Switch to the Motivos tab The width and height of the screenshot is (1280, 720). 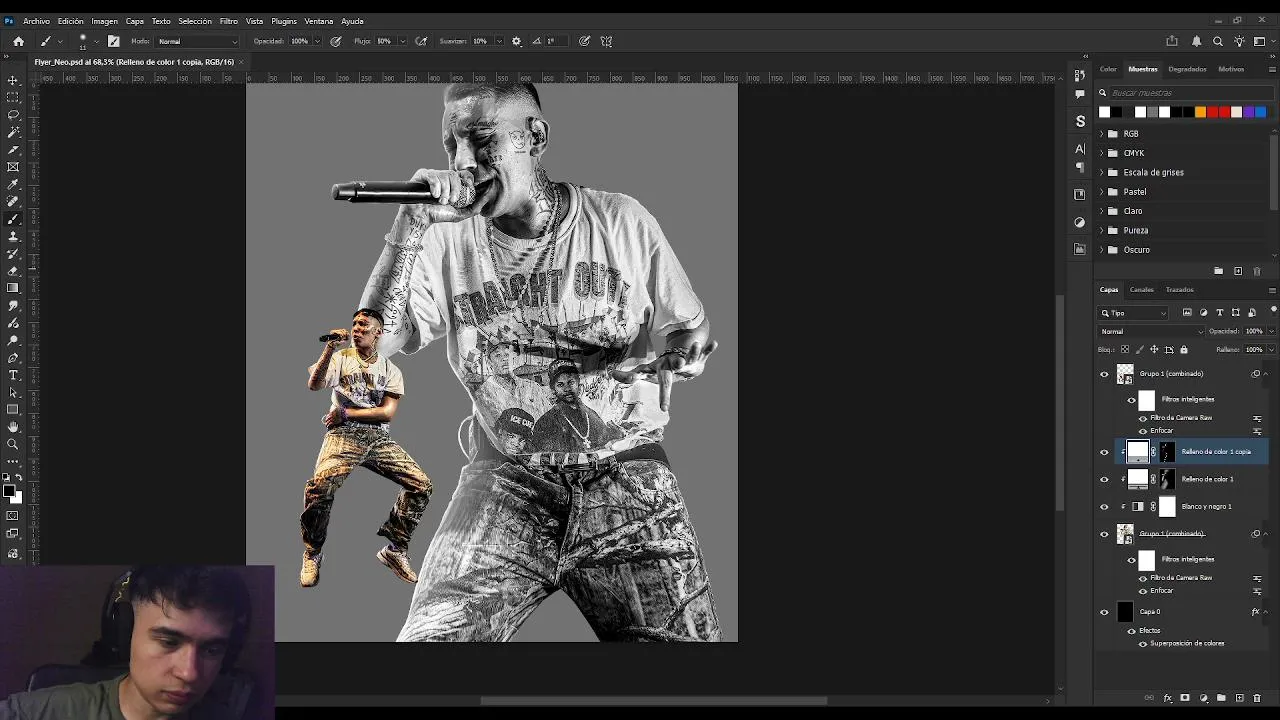[x=1231, y=69]
